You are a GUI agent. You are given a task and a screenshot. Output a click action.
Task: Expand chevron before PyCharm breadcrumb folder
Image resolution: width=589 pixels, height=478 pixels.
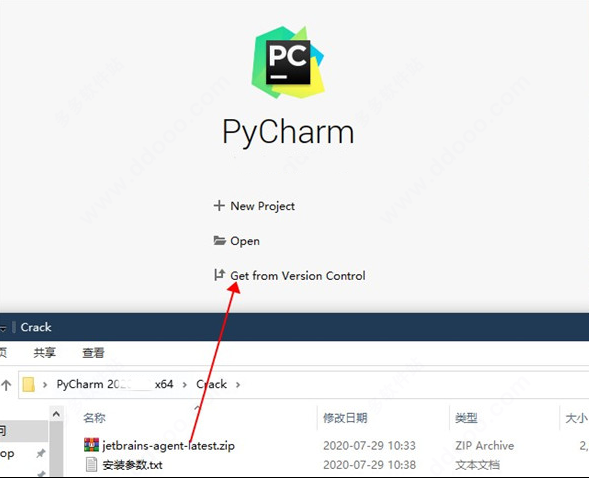[x=45, y=385]
